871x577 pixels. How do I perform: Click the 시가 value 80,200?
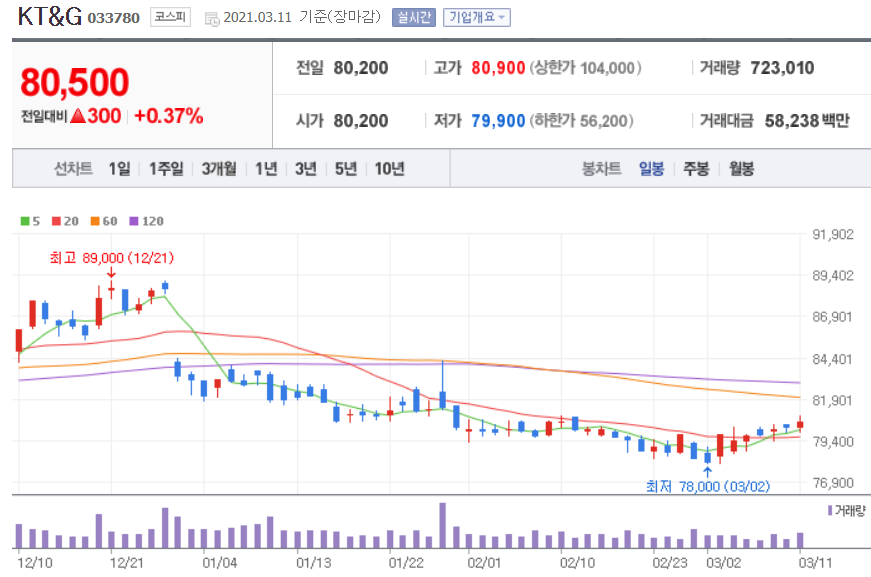(x=361, y=121)
